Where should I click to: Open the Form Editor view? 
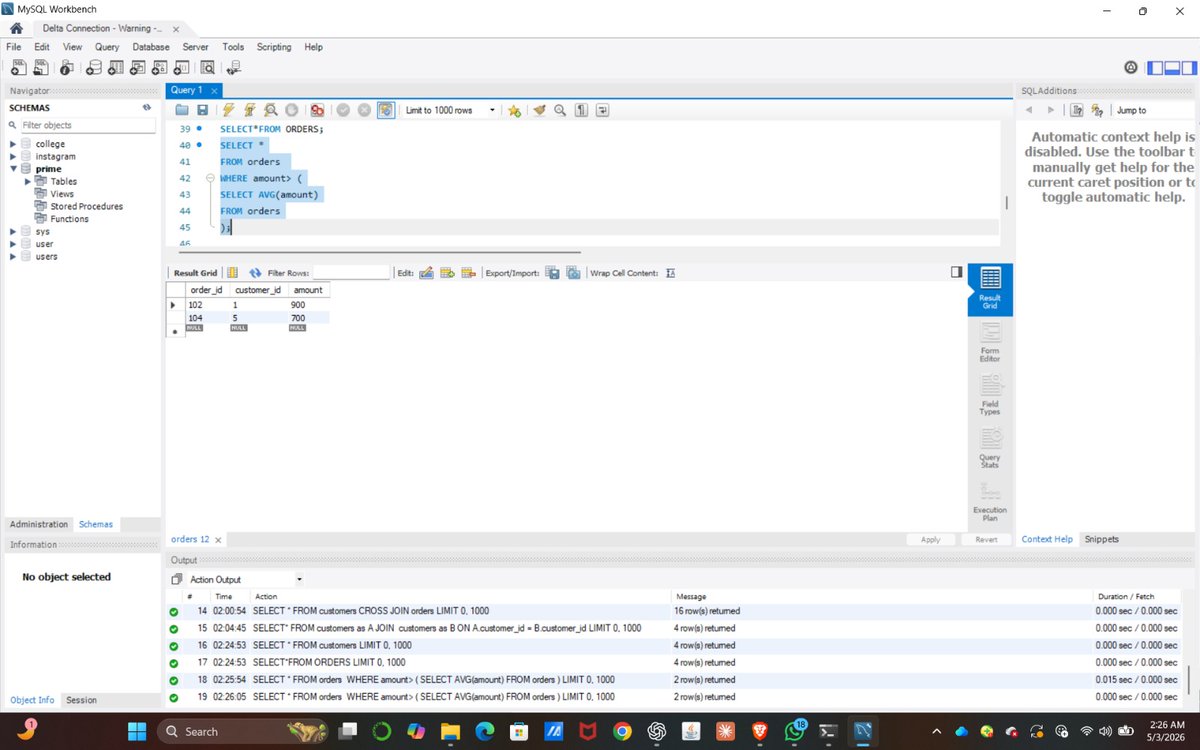point(990,341)
